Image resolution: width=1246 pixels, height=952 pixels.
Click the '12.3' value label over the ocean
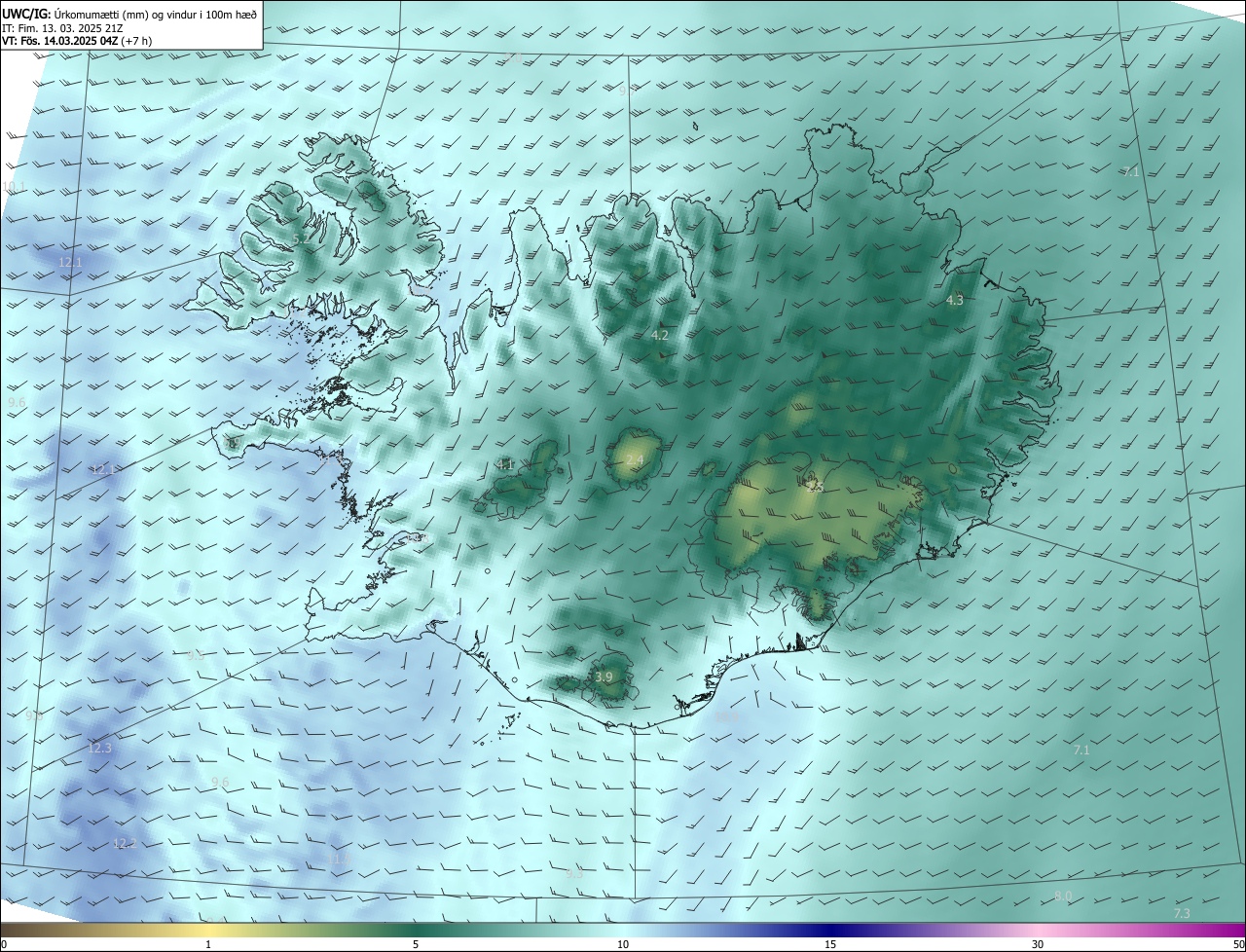[x=100, y=749]
